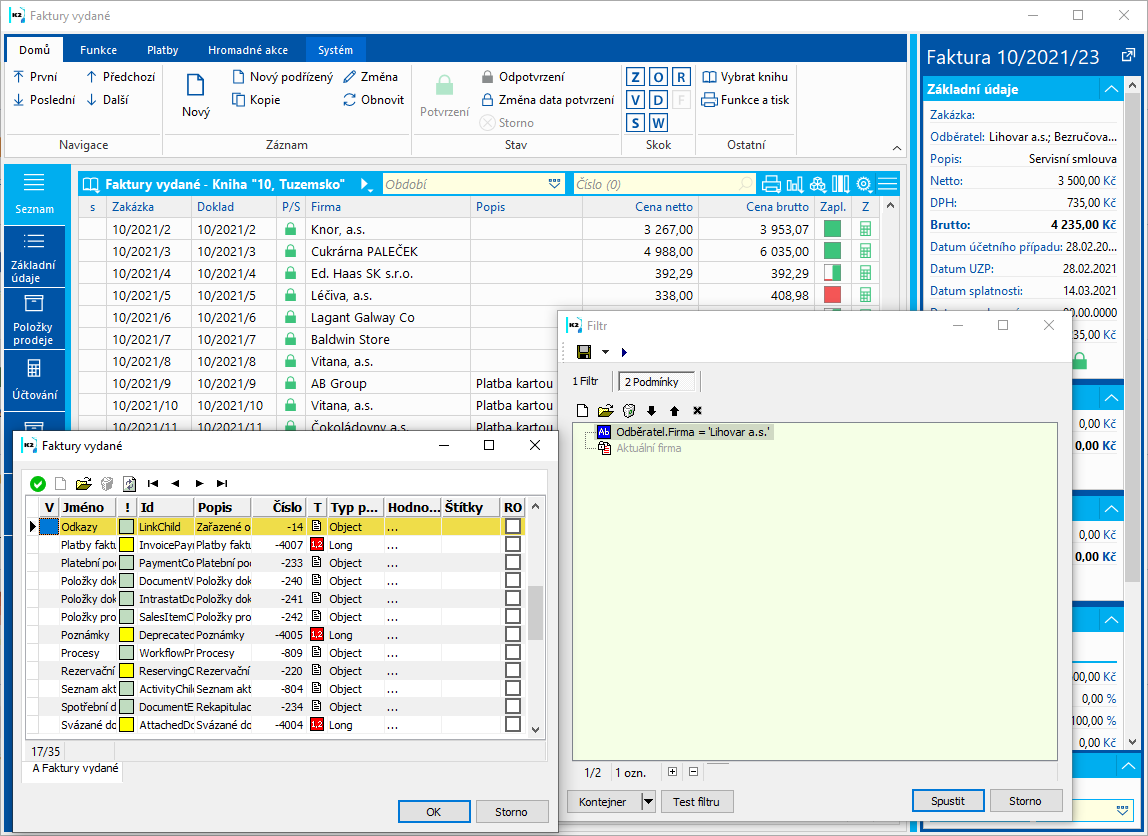Viewport: 1148px width, 836px height.
Task: Click the run triangle icon in the Filtr toolbar
Action: 624,352
